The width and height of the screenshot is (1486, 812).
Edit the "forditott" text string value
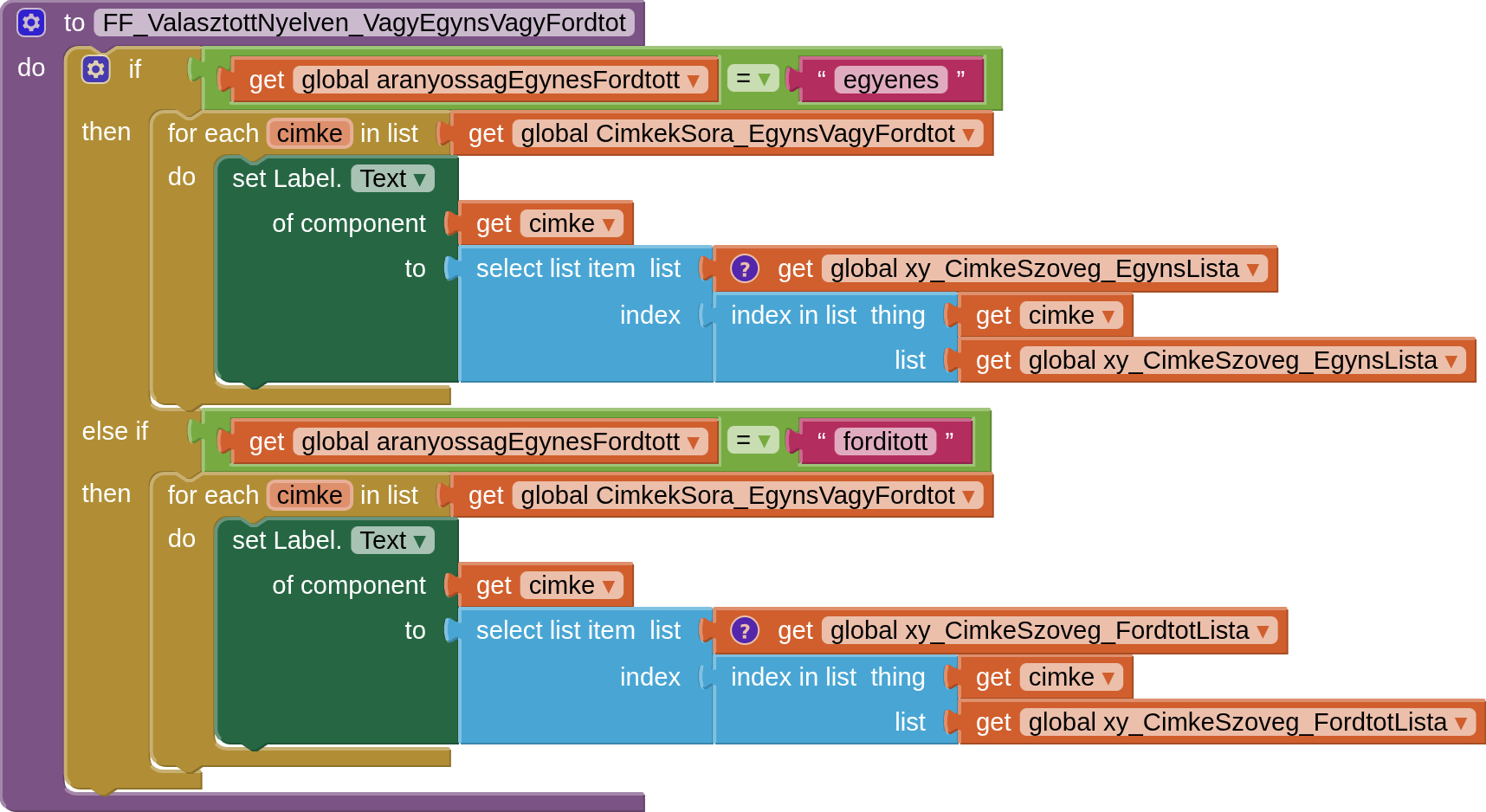click(884, 442)
